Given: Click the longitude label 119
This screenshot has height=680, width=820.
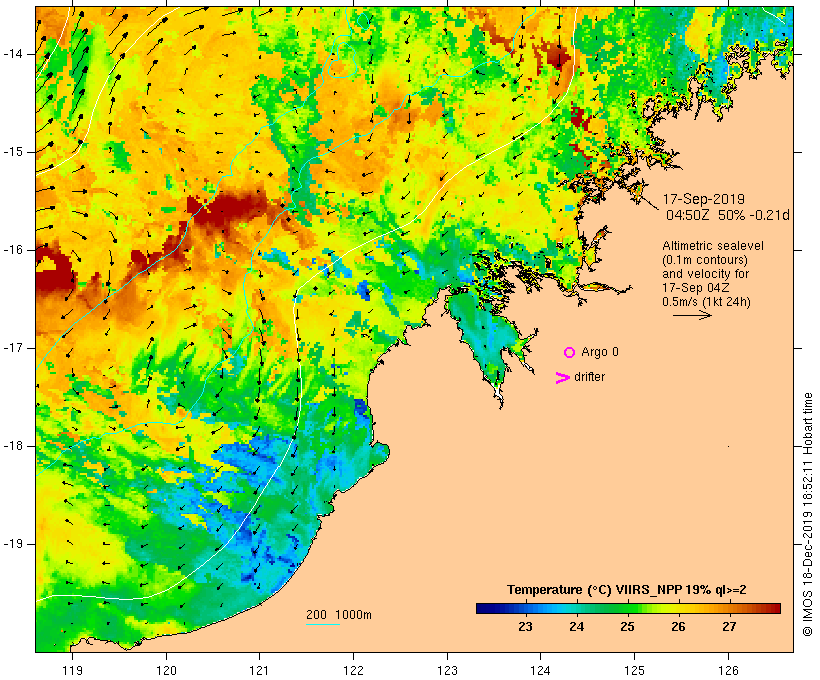Looking at the screenshot, I should click(x=72, y=670).
